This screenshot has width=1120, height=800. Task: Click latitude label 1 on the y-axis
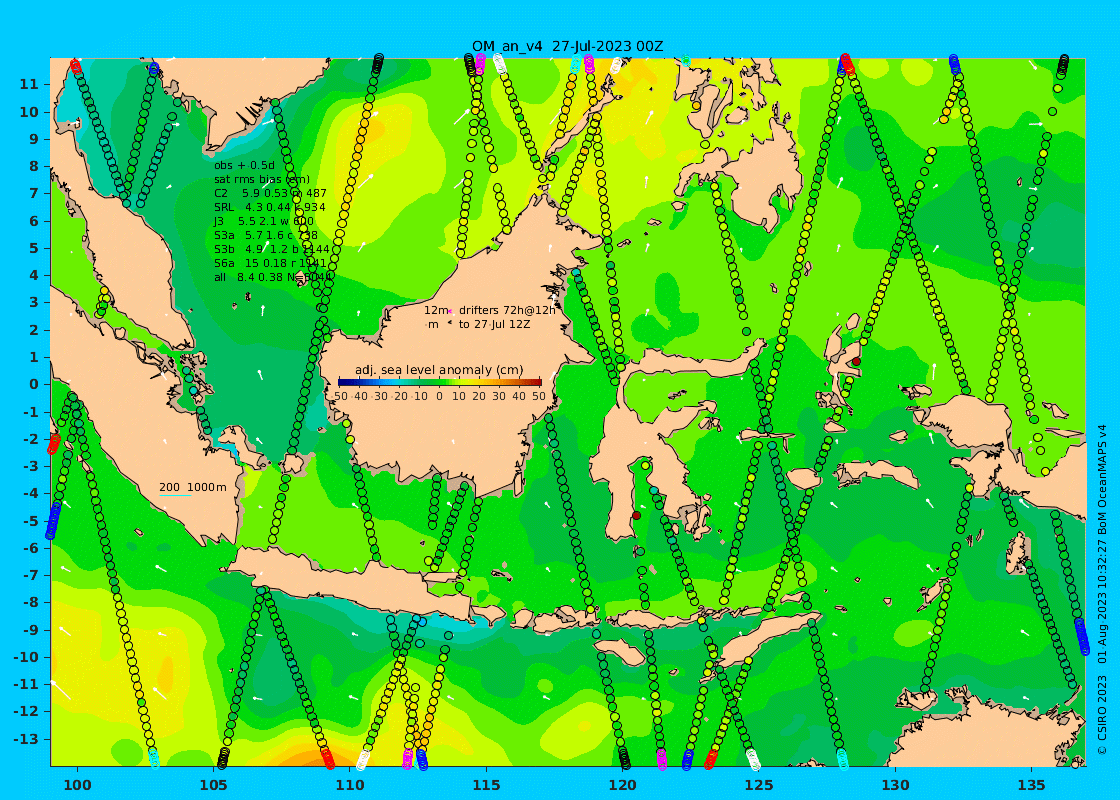(33, 356)
